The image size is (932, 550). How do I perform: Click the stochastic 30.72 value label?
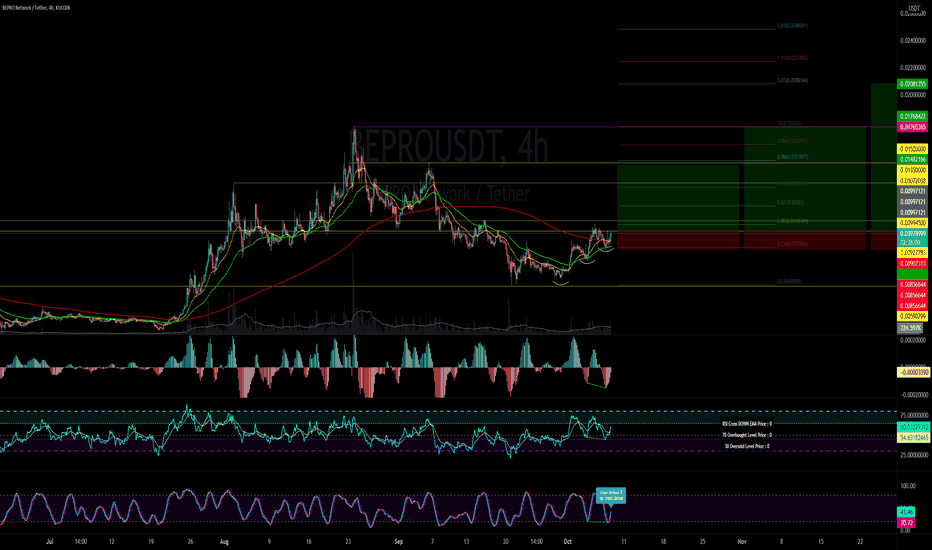tap(906, 523)
